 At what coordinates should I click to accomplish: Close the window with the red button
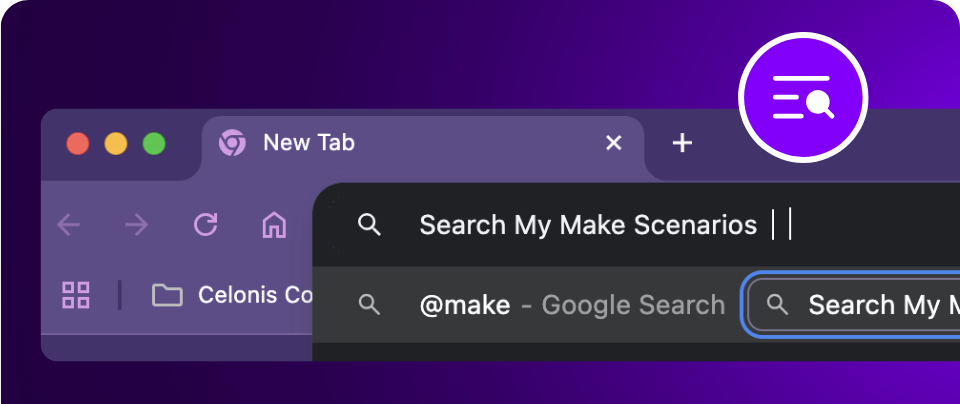[78, 144]
